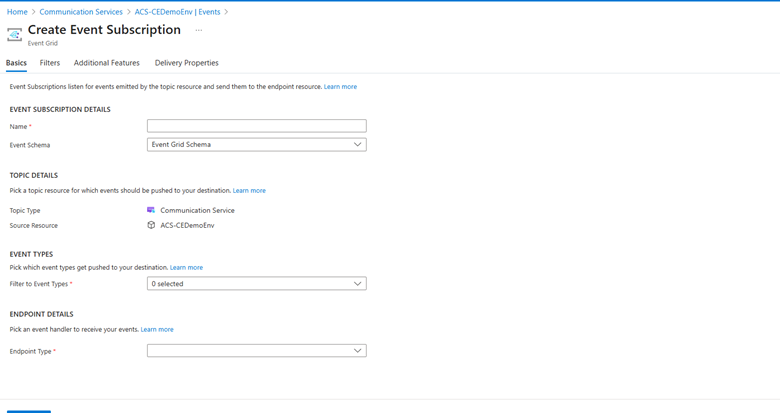This screenshot has width=780, height=413.
Task: Click the Event Grid subtitle text
Action: (x=43, y=43)
